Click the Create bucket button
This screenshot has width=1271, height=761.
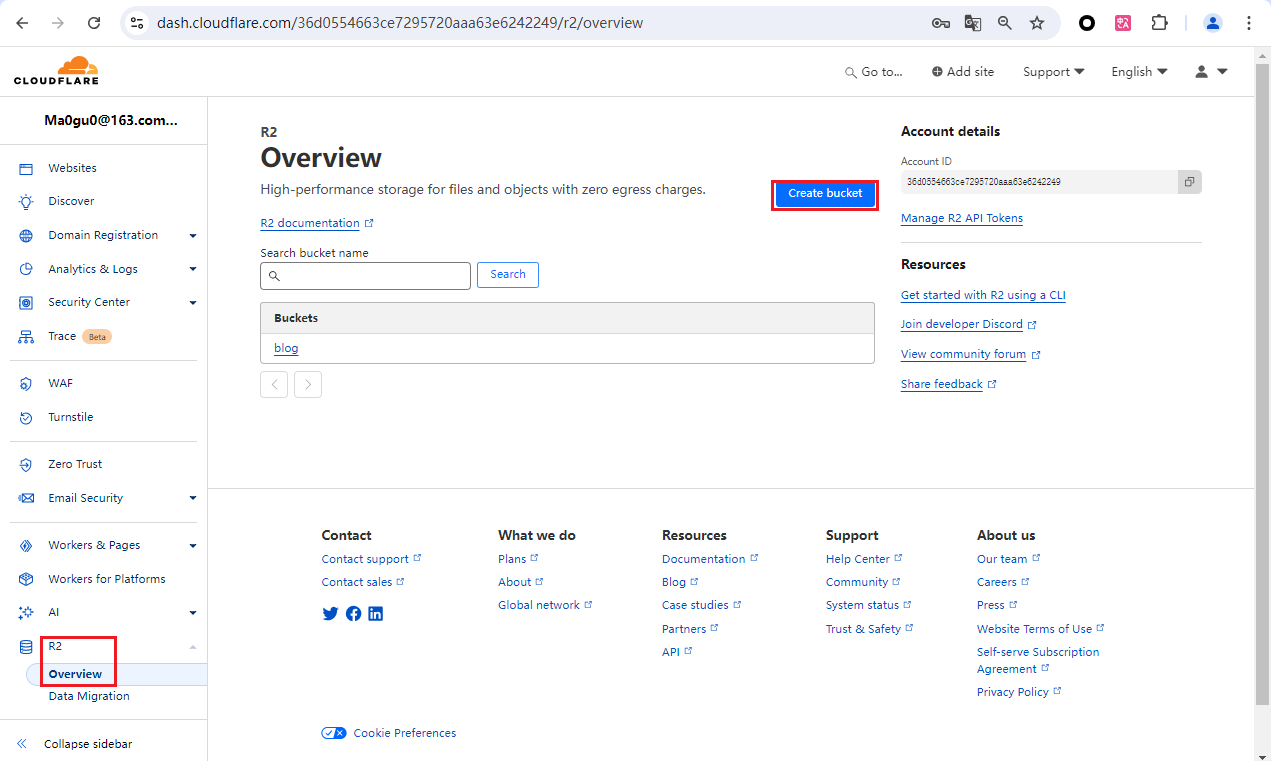(x=825, y=194)
